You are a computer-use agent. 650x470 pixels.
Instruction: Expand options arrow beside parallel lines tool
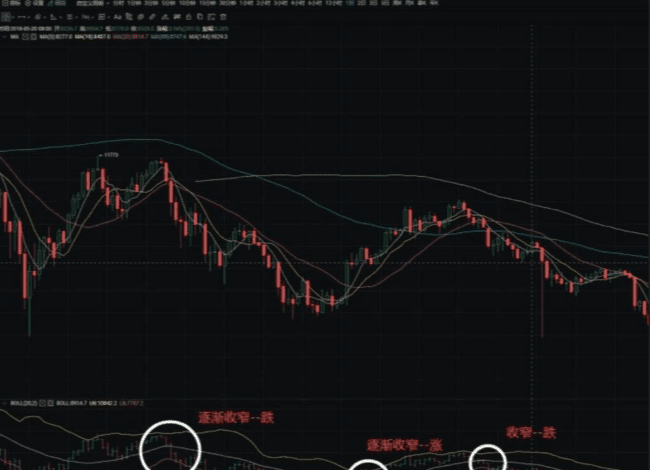[x=77, y=17]
